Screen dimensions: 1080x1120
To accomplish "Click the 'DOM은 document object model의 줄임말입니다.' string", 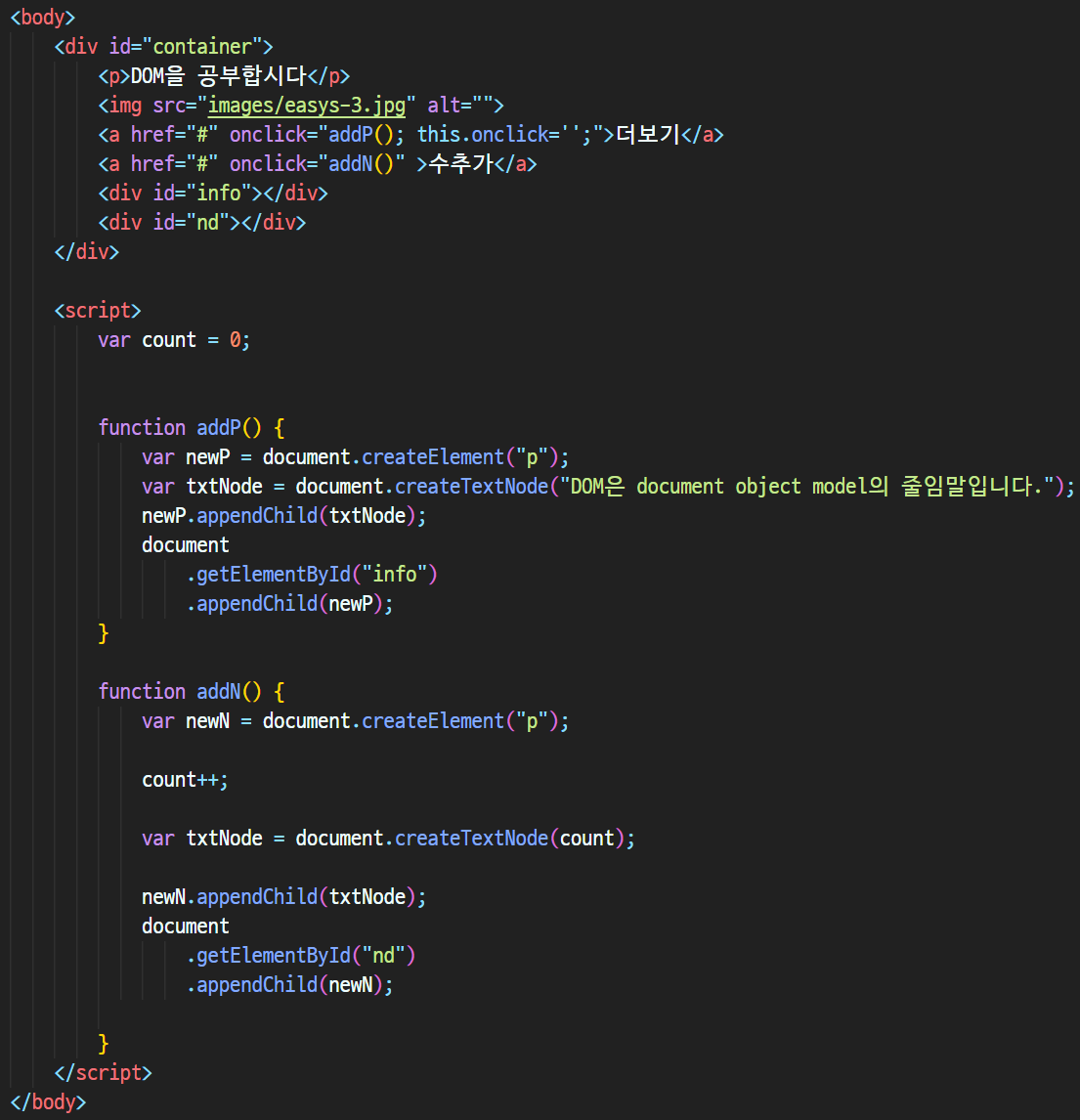I will tap(806, 487).
